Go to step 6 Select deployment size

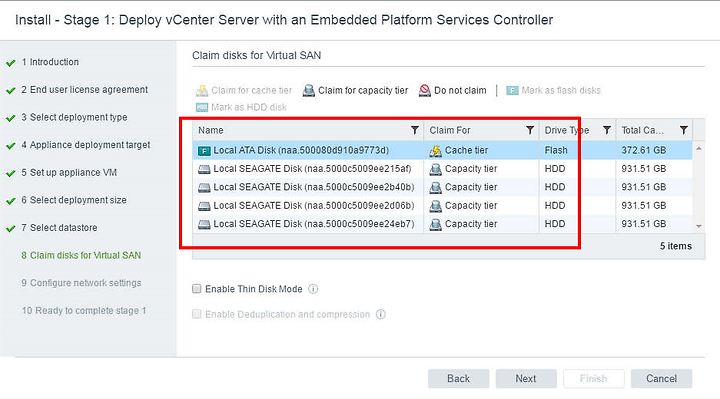(x=74, y=200)
